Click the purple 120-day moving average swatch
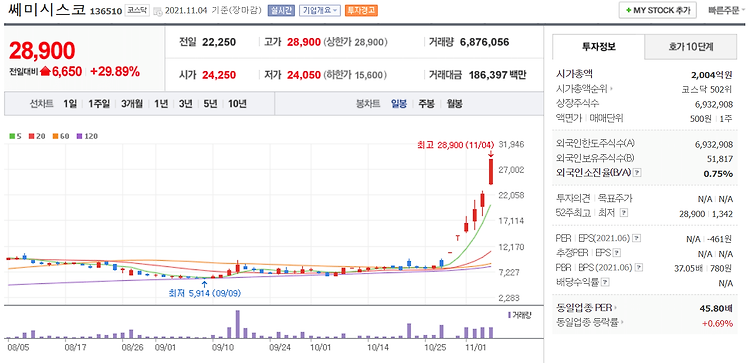The height and width of the screenshot is (363, 750). (x=79, y=136)
